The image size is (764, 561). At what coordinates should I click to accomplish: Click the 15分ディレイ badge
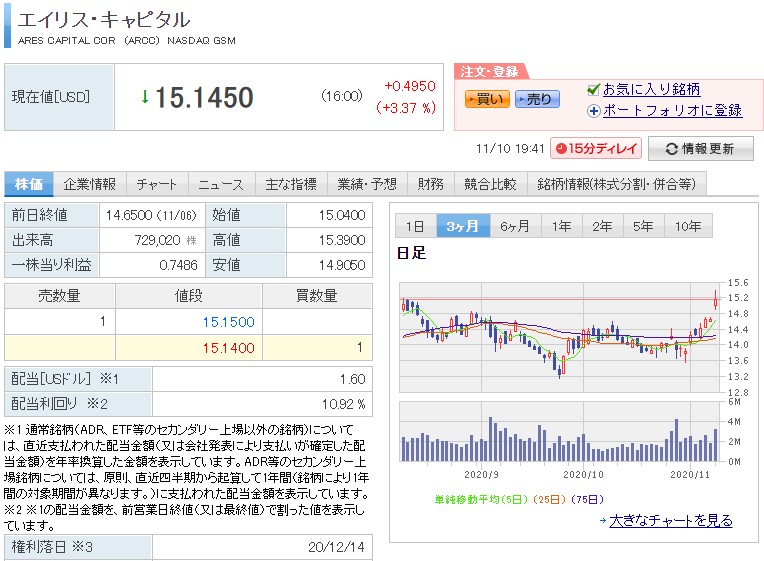(x=596, y=148)
